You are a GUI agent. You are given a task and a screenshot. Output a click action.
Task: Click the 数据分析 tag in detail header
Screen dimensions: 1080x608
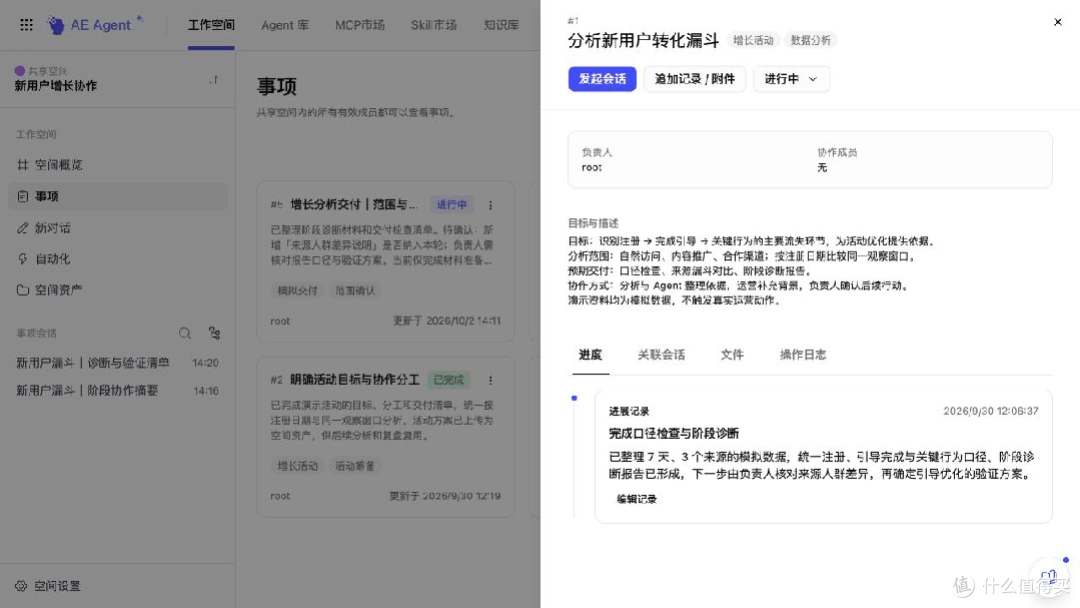click(x=810, y=40)
